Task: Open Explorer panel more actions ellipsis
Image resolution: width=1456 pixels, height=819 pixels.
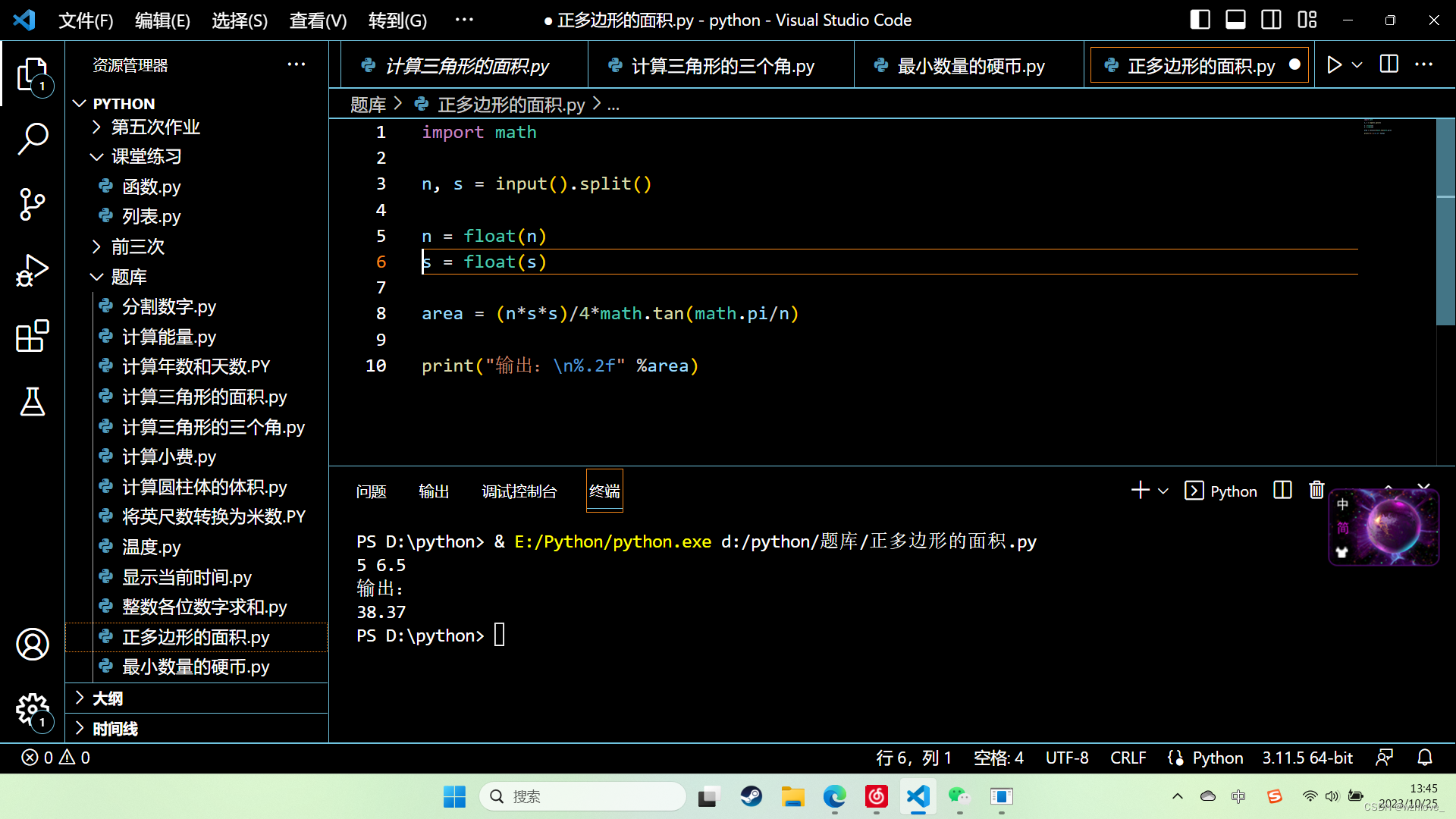Action: [x=297, y=65]
